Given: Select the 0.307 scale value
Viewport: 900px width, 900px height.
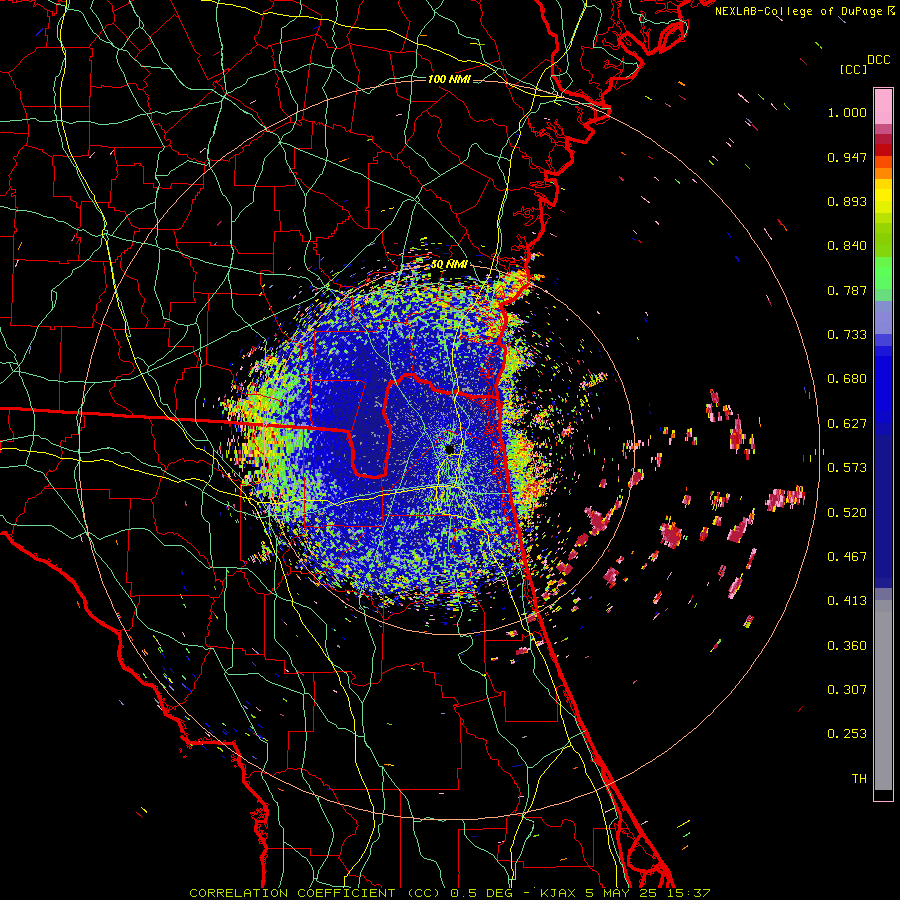Looking at the screenshot, I should (847, 690).
